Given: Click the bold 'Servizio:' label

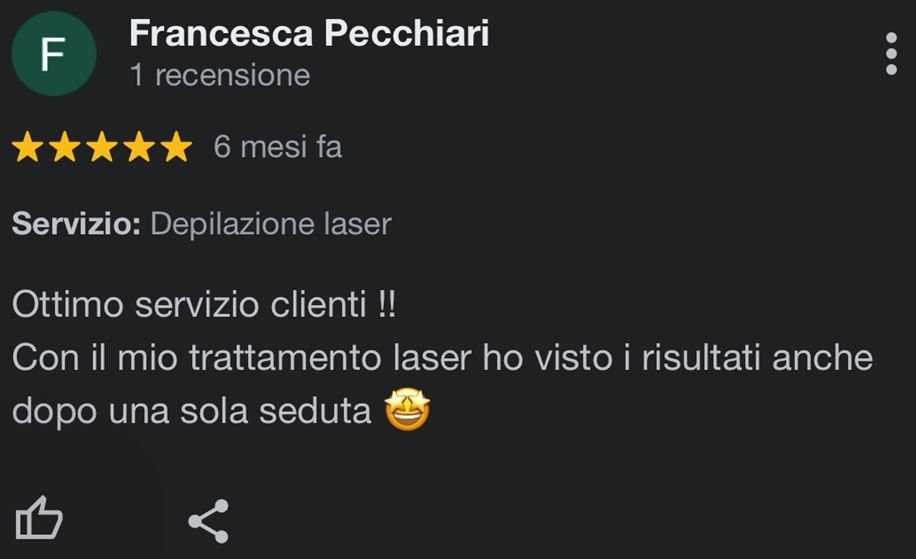Looking at the screenshot, I should pos(77,224).
